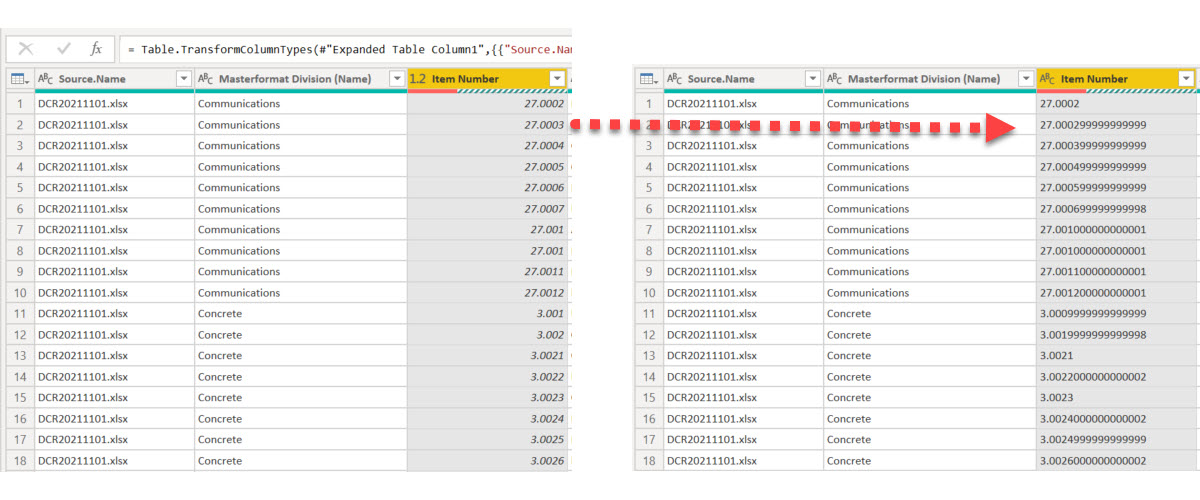
Task: Select the cell with value 27.0007
Action: click(x=488, y=209)
